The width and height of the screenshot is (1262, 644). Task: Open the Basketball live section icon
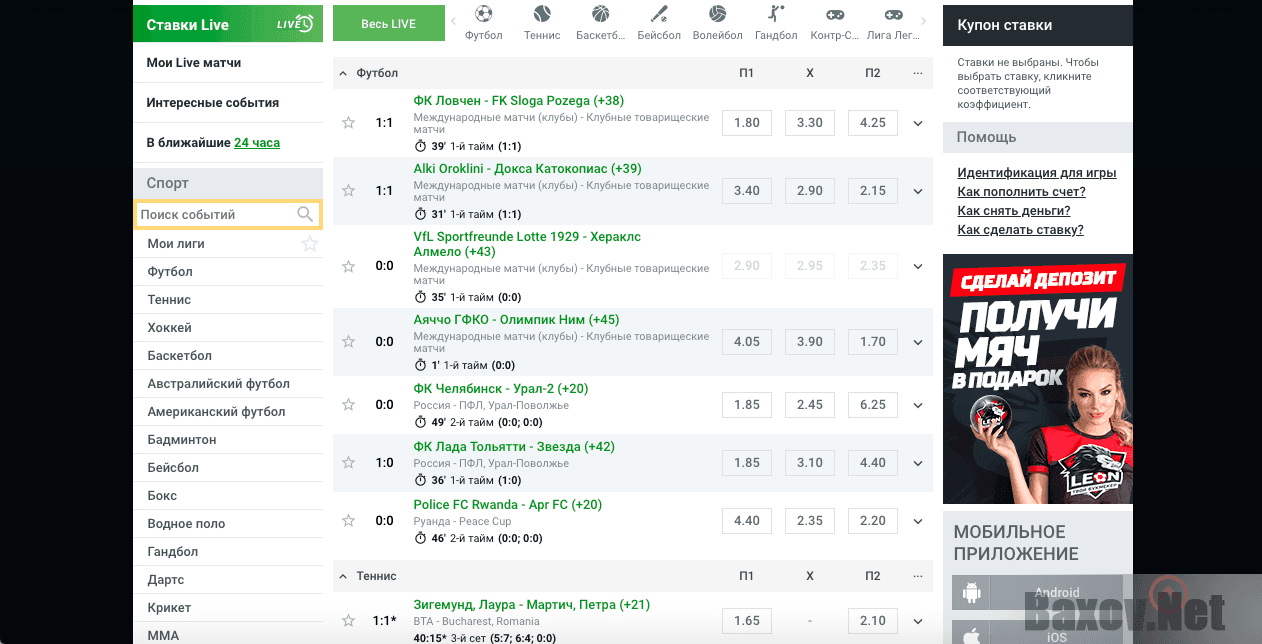[x=600, y=15]
